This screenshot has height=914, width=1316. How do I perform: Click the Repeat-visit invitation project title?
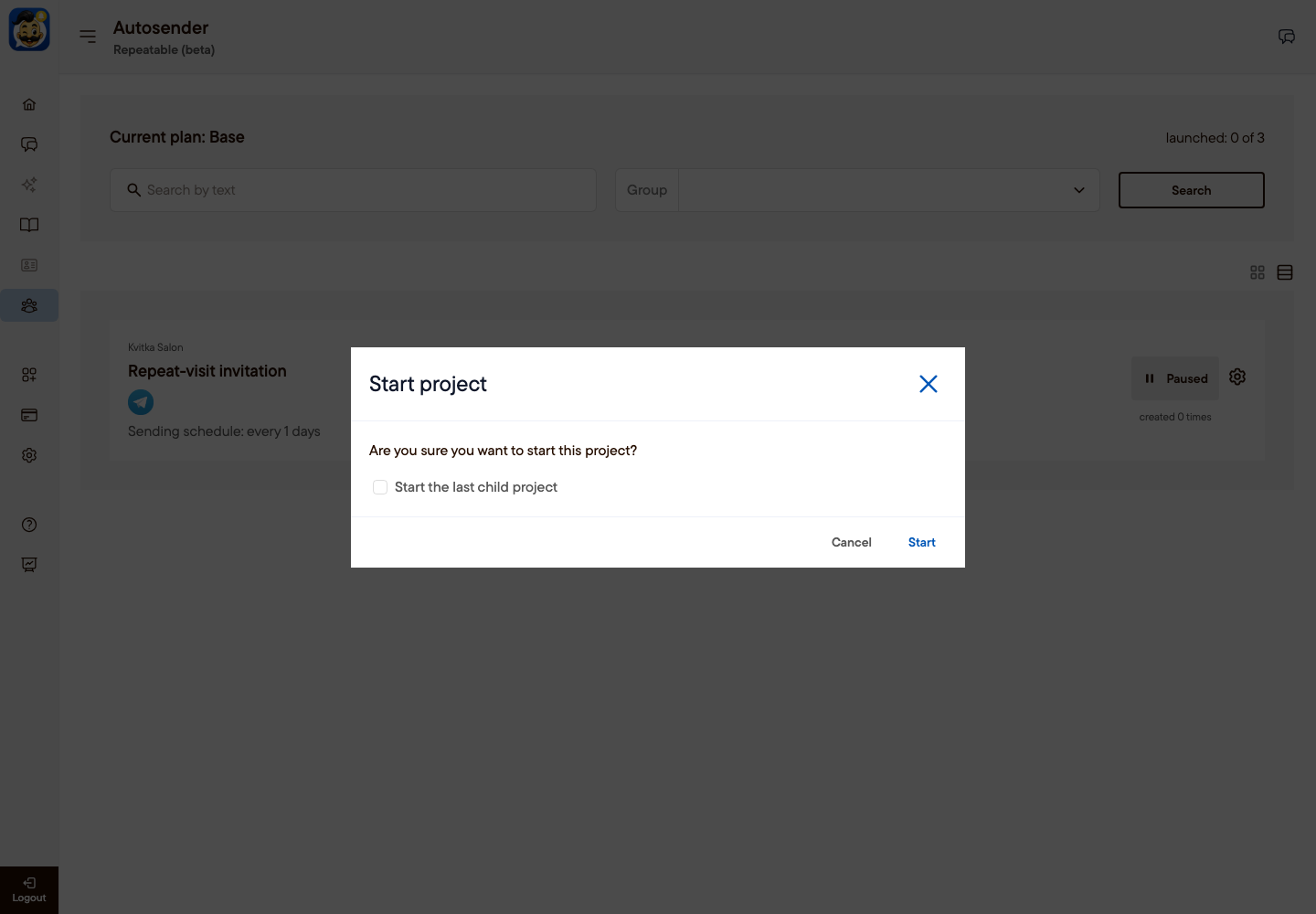pos(207,371)
